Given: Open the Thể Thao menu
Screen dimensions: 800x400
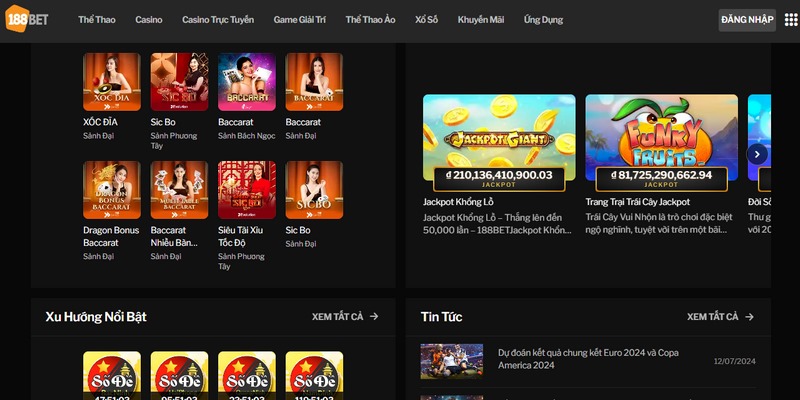Looking at the screenshot, I should coord(97,20).
